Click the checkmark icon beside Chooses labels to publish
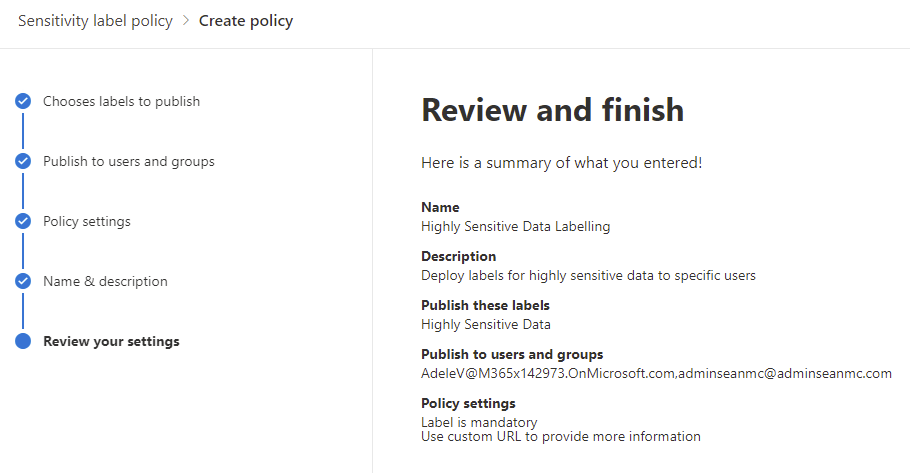The height and width of the screenshot is (473, 910). (23, 101)
